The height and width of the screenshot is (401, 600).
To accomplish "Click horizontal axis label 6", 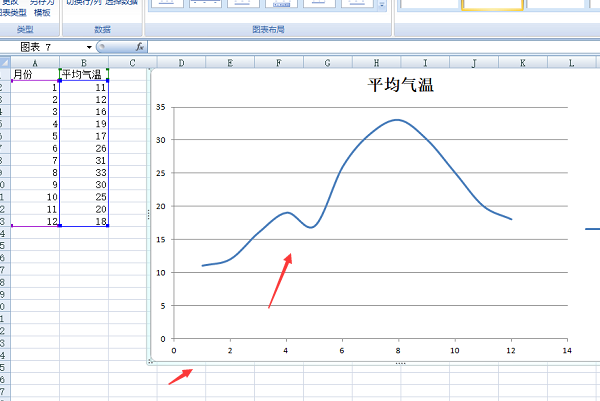I will tap(342, 350).
